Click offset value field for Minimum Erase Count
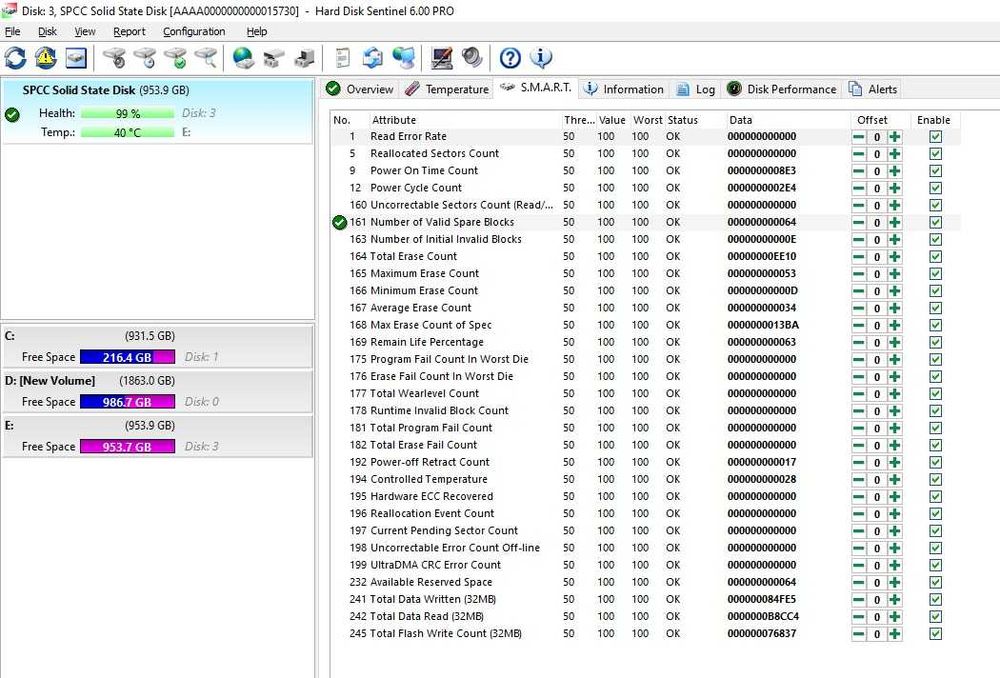Screen dimensions: 1000x678 click(877, 291)
